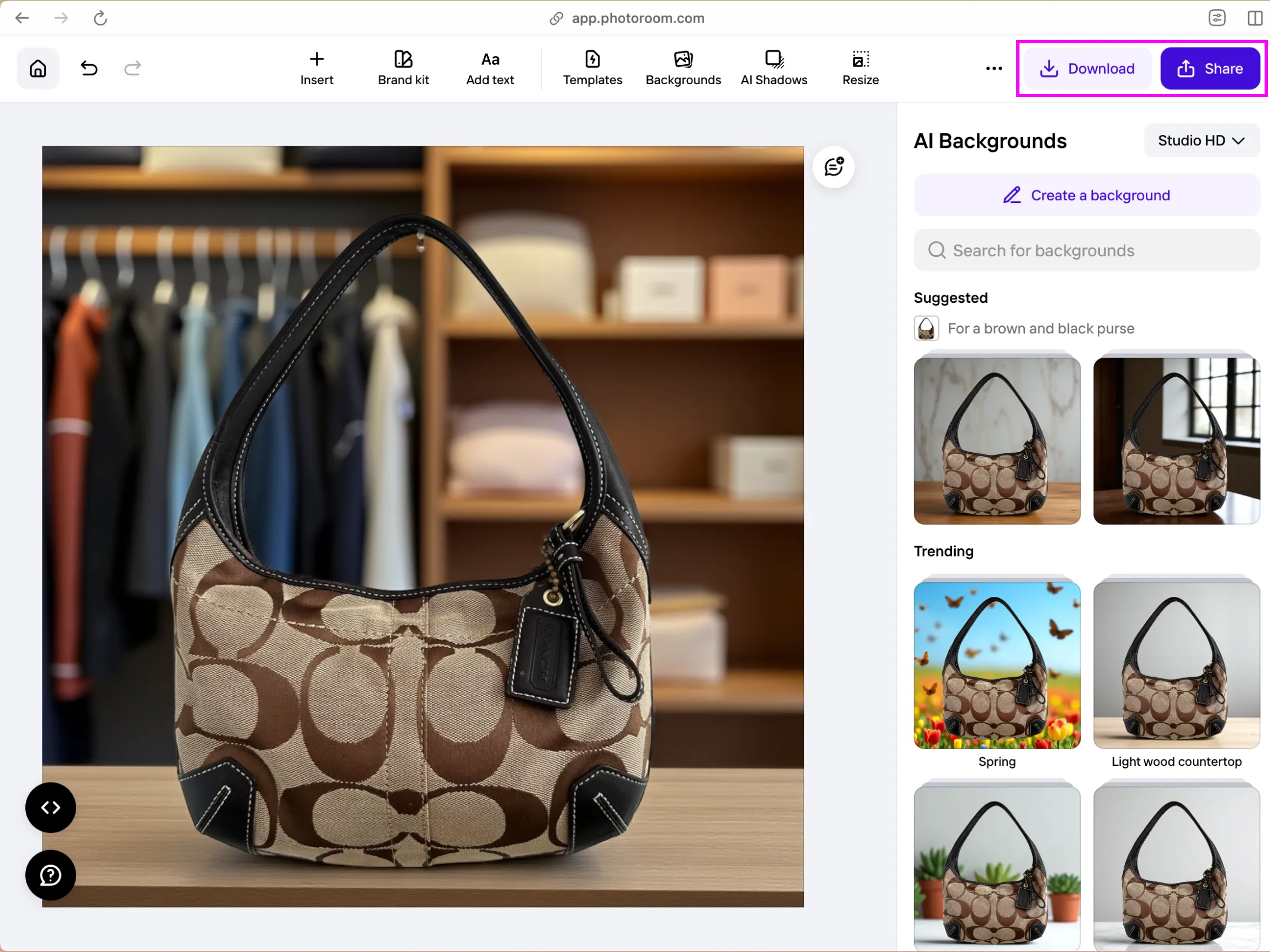Undo the last edit
Image resolution: width=1270 pixels, height=952 pixels.
89,69
